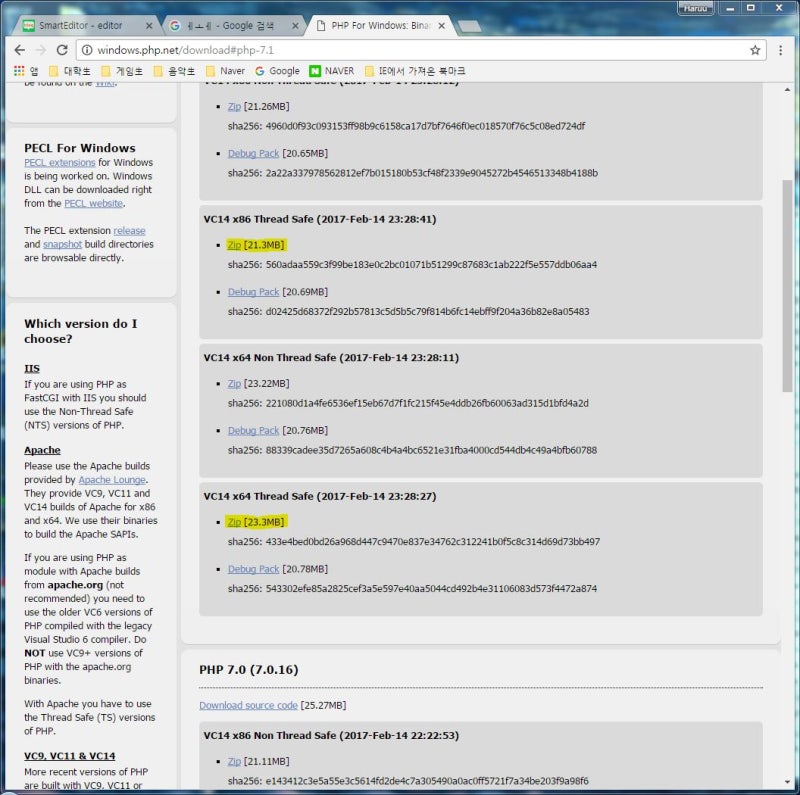The width and height of the screenshot is (800, 795).
Task: Open the Google bookmark
Action: click(x=278, y=71)
